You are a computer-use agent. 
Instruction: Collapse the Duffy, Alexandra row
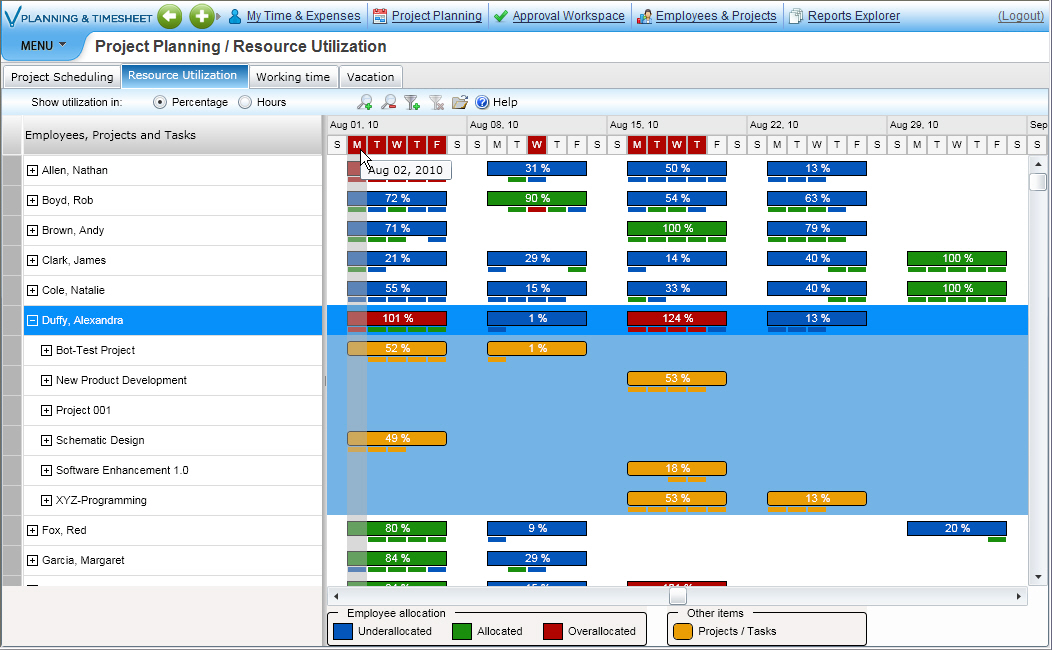point(32,321)
